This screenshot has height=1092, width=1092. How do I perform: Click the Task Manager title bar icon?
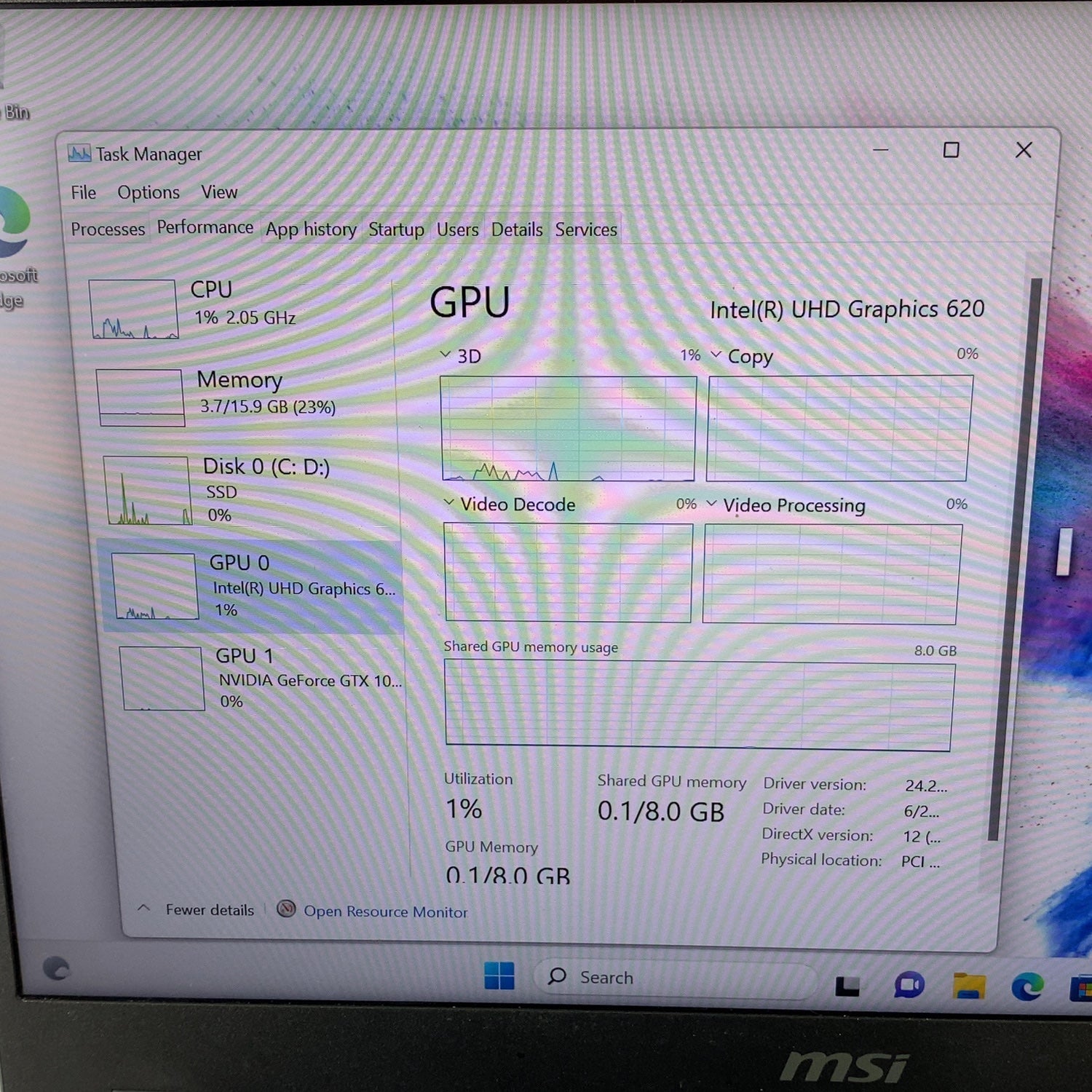[x=79, y=153]
